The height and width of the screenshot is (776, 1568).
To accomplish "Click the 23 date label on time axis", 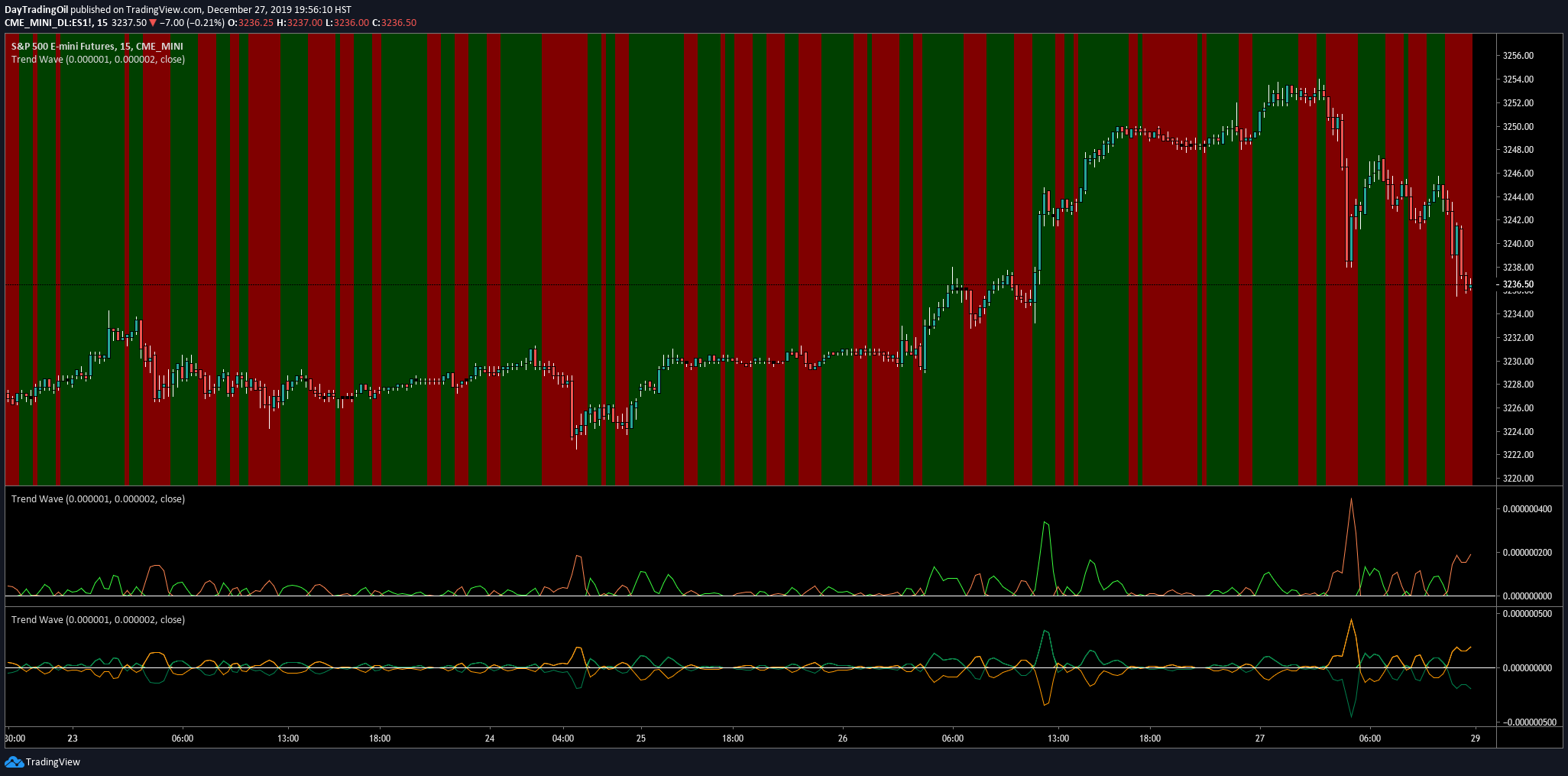I will [73, 739].
